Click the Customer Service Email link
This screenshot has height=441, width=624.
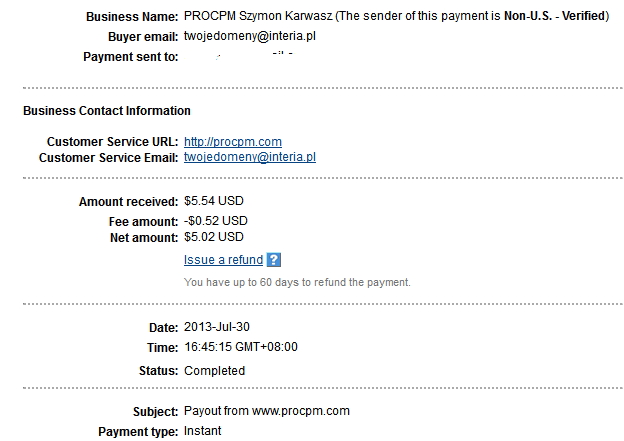(x=250, y=157)
